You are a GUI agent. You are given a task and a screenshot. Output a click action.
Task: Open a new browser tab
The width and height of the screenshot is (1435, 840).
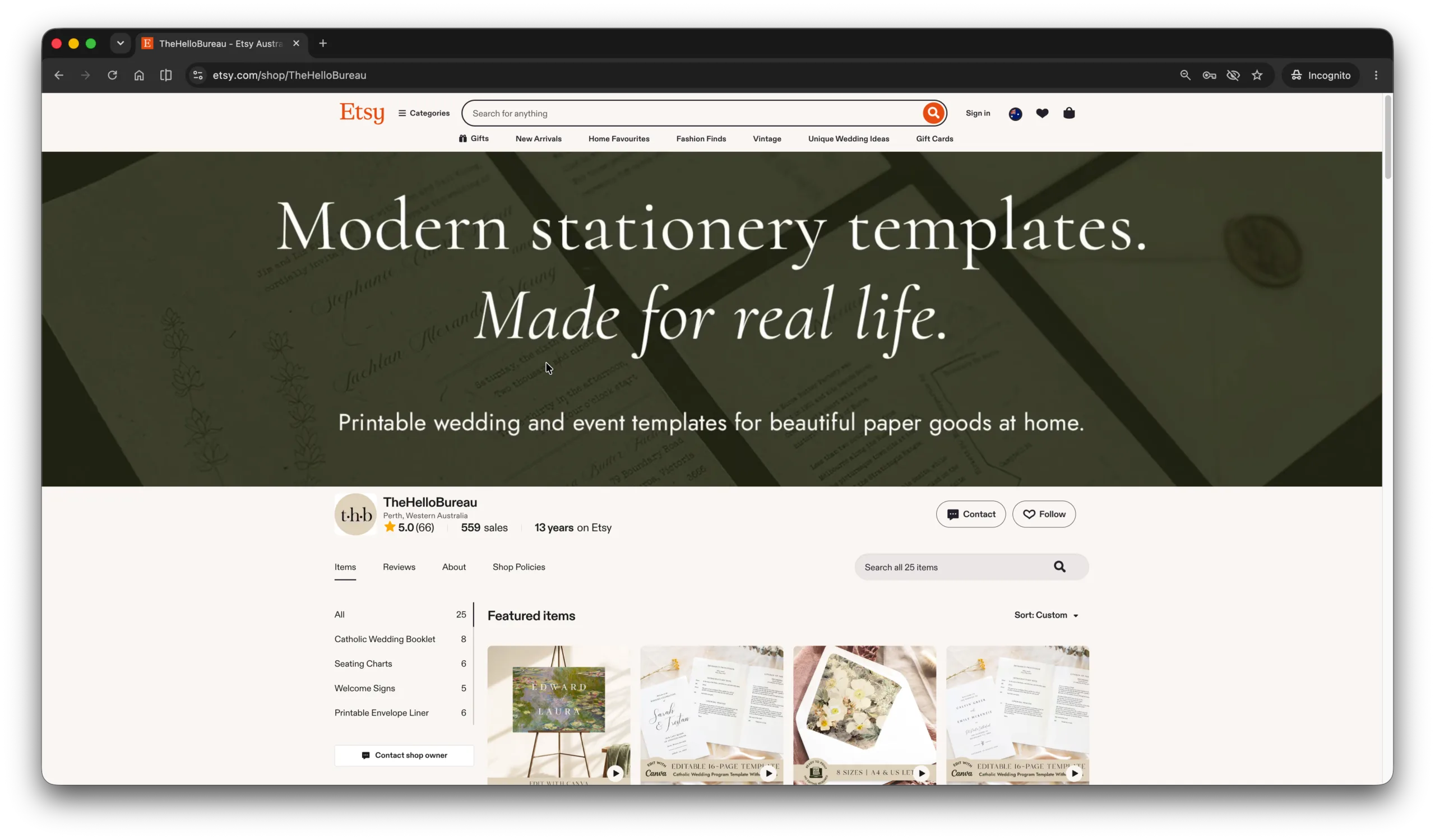[323, 43]
